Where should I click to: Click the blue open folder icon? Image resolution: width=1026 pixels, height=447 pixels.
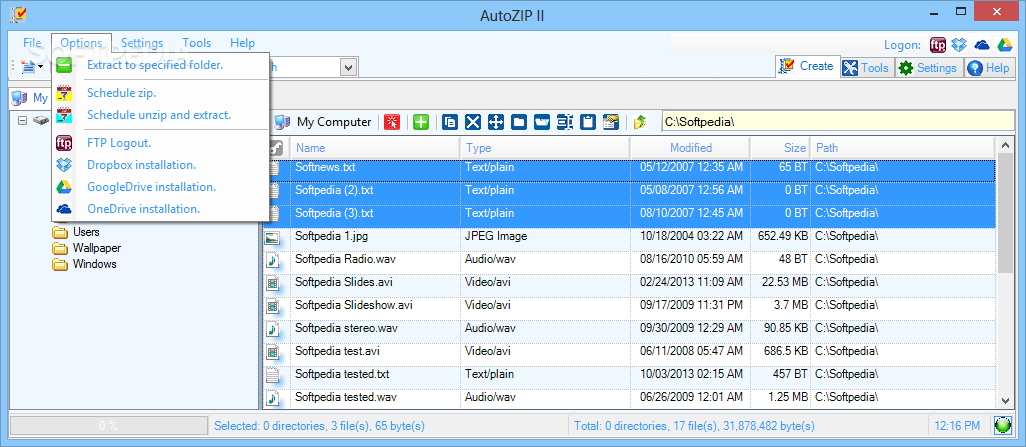click(542, 122)
